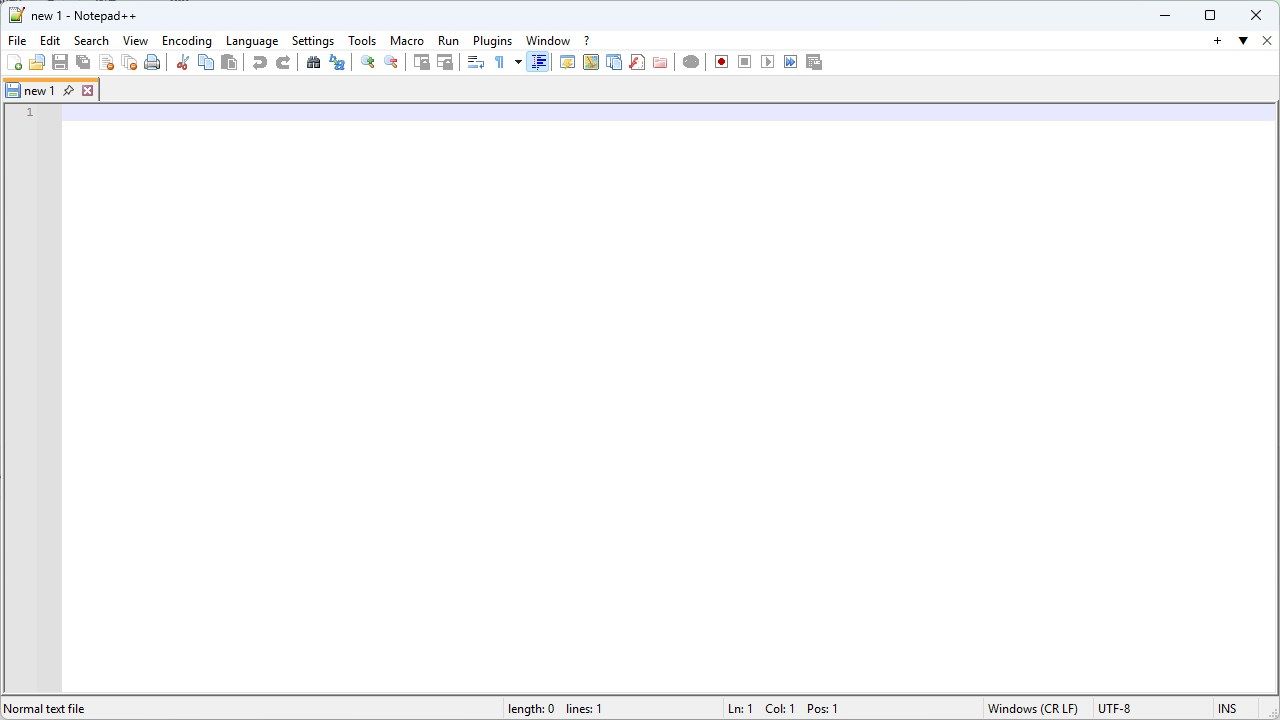Open the Search menu
Image resolution: width=1280 pixels, height=720 pixels.
tap(91, 41)
